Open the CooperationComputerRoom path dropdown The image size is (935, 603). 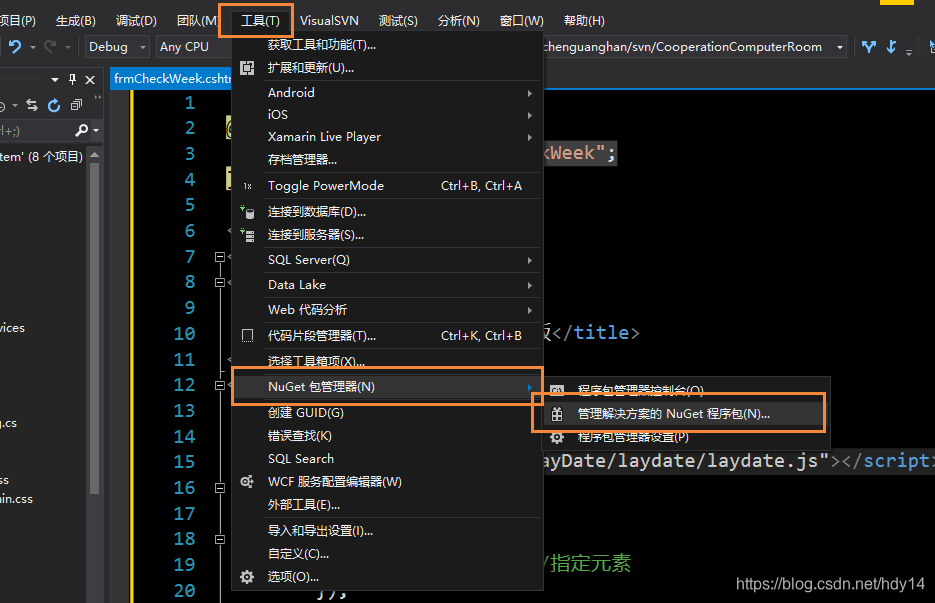pyautogui.click(x=840, y=47)
